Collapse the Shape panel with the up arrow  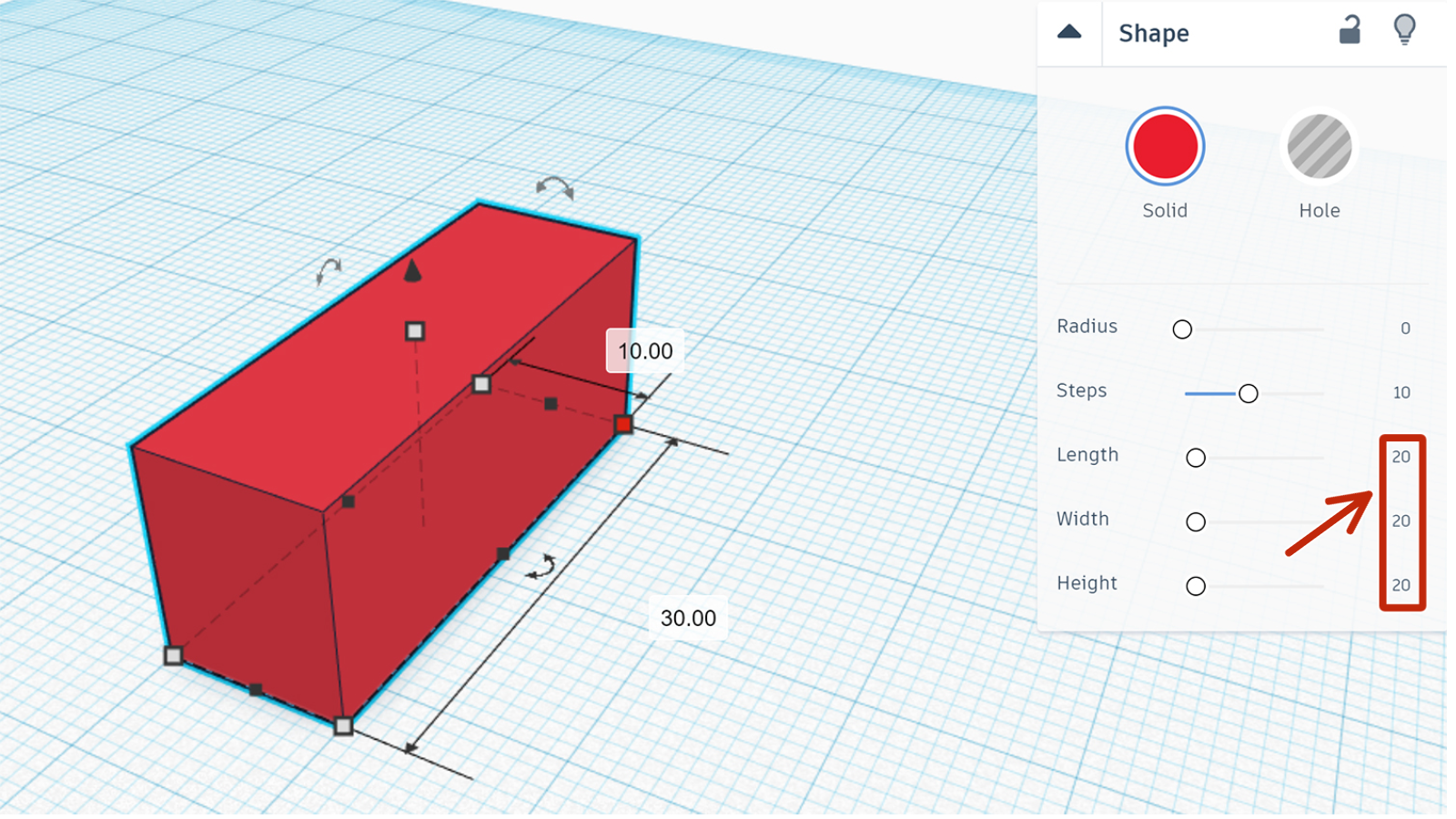pos(1069,33)
